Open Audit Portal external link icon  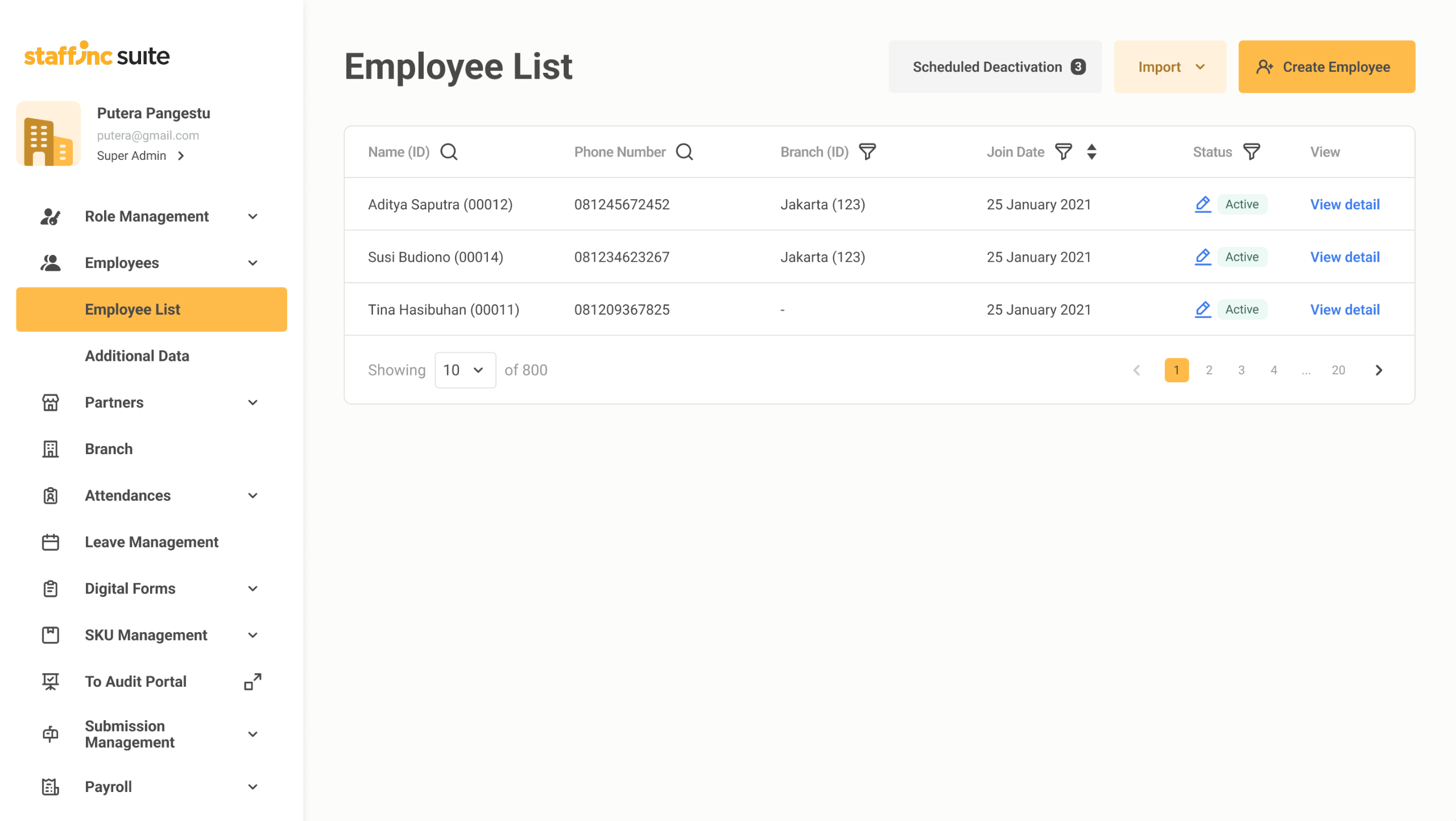tap(253, 682)
